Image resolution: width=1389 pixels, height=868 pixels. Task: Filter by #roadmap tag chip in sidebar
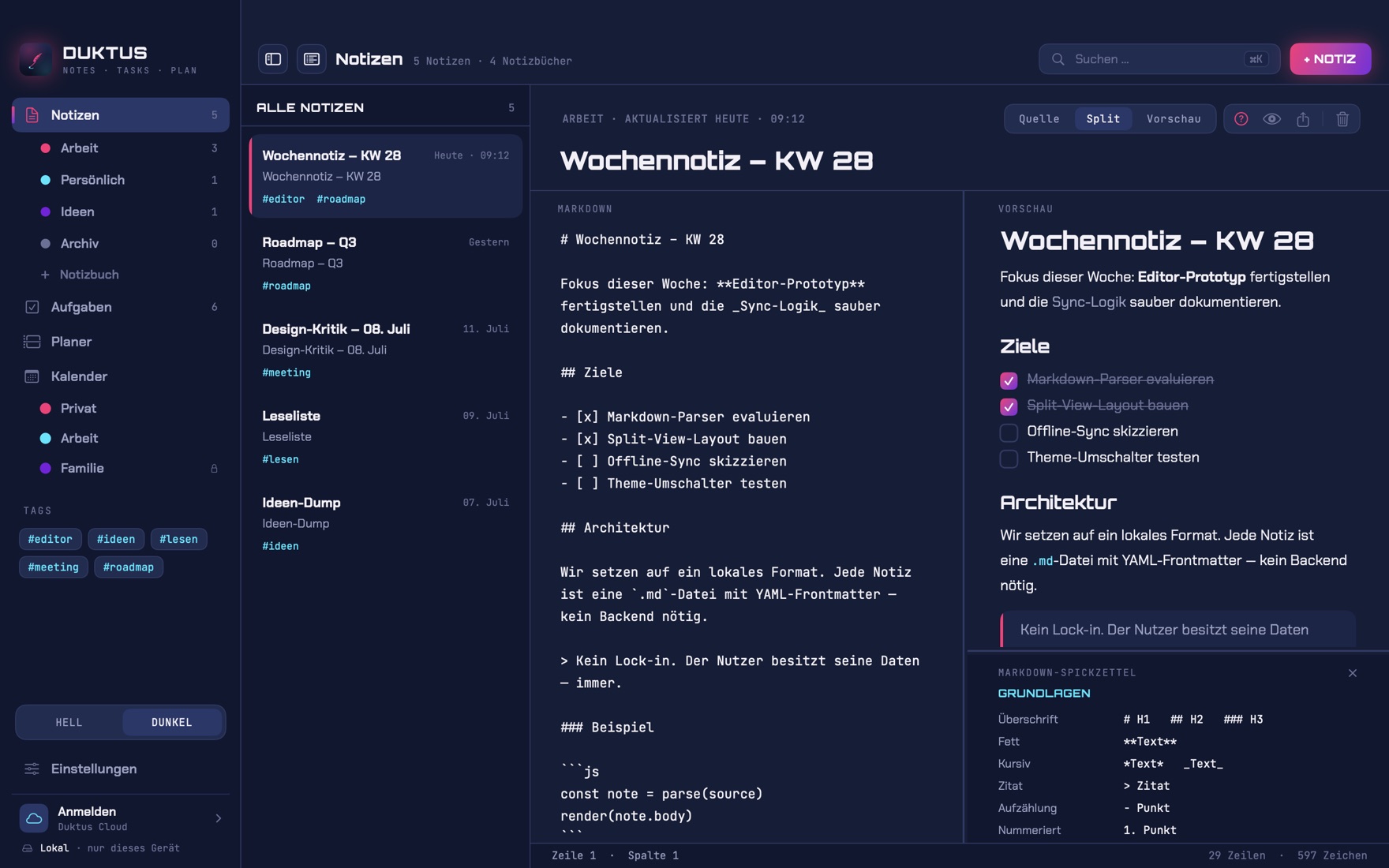129,567
